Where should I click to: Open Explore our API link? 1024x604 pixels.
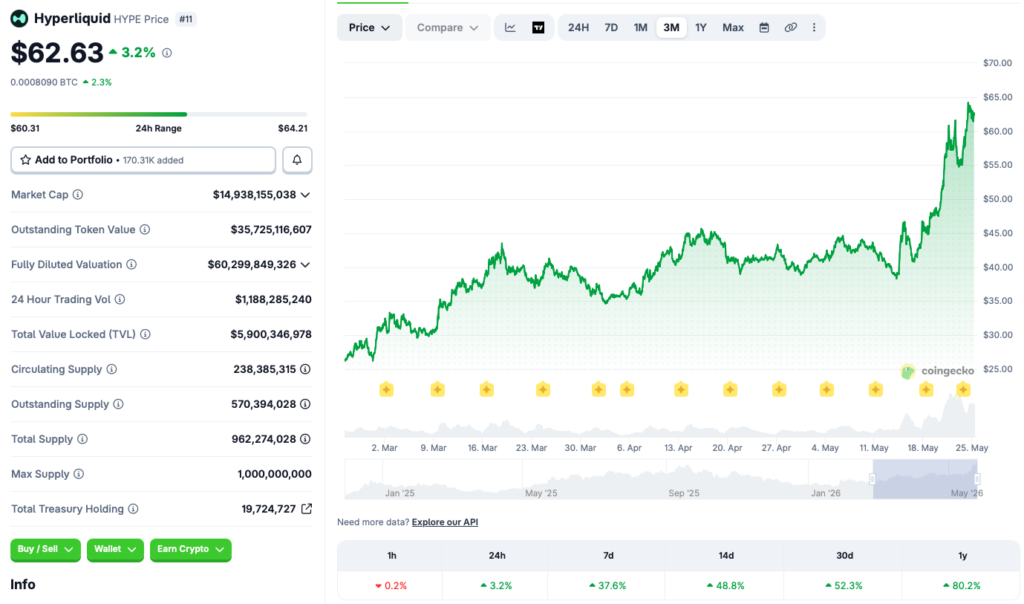tap(445, 522)
